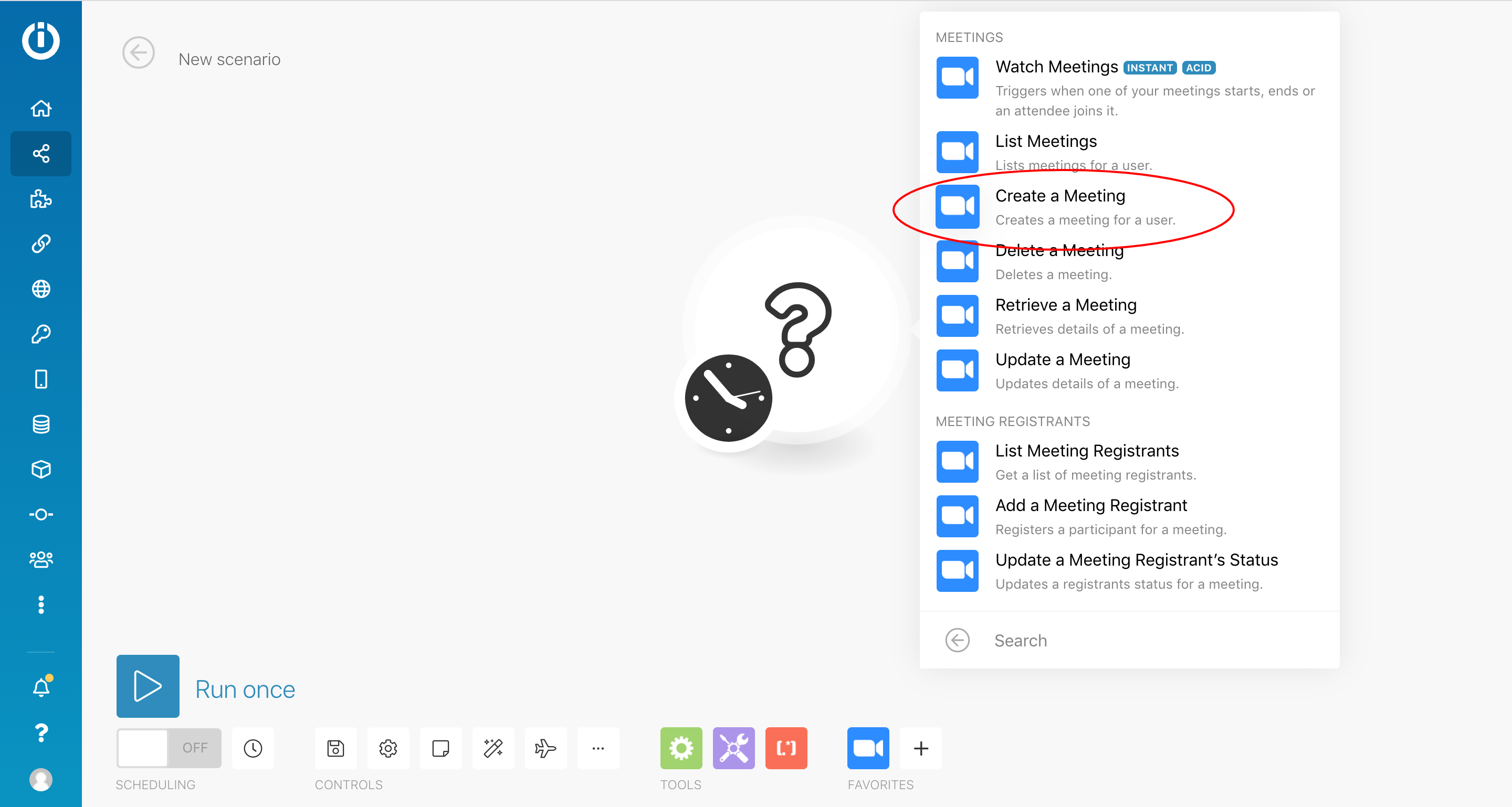Select the Create a Meeting module
This screenshot has height=807, width=1512.
(1059, 206)
